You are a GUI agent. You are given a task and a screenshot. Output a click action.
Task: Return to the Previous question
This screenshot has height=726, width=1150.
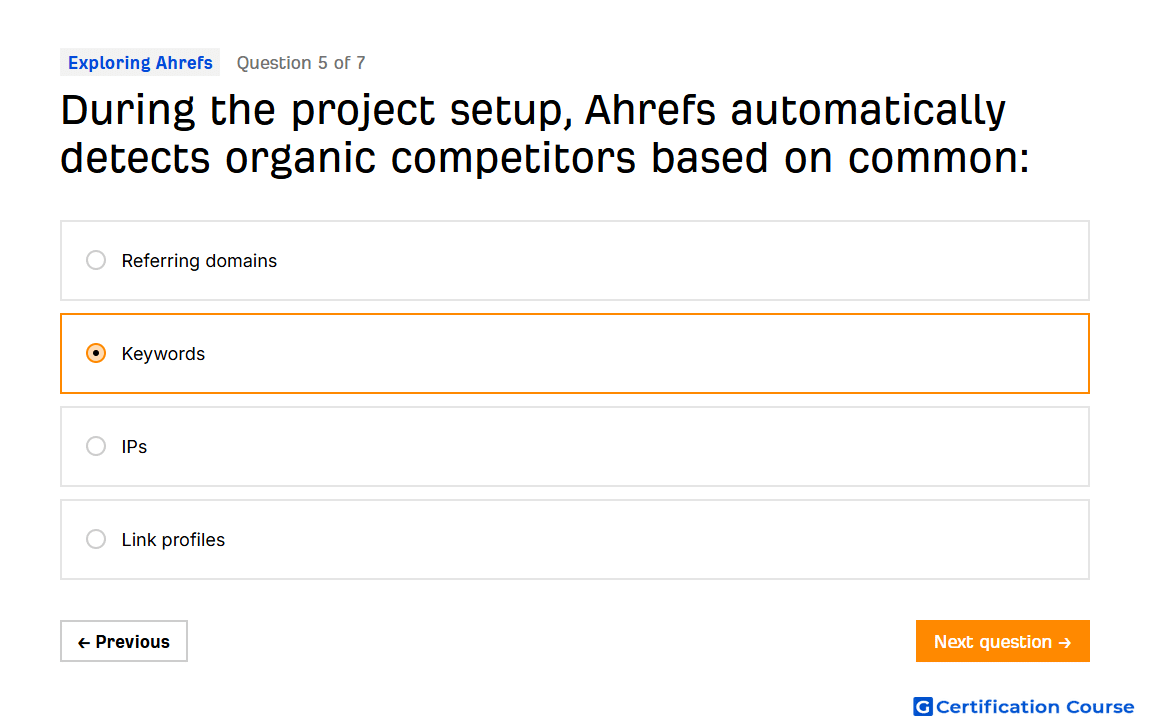pyautogui.click(x=124, y=642)
